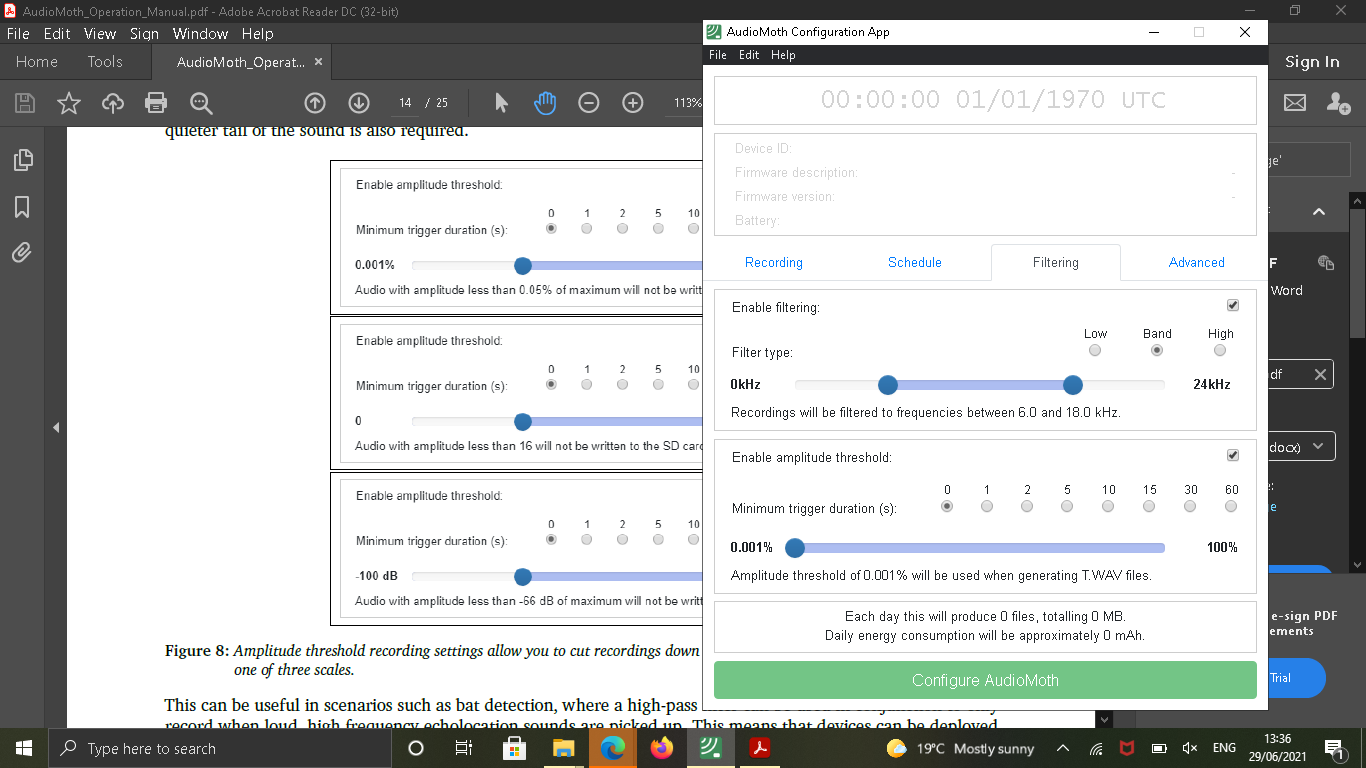Screen dimensions: 1366x768
Task: Zoom out with the Acrobat minus icon
Action: coord(589,103)
